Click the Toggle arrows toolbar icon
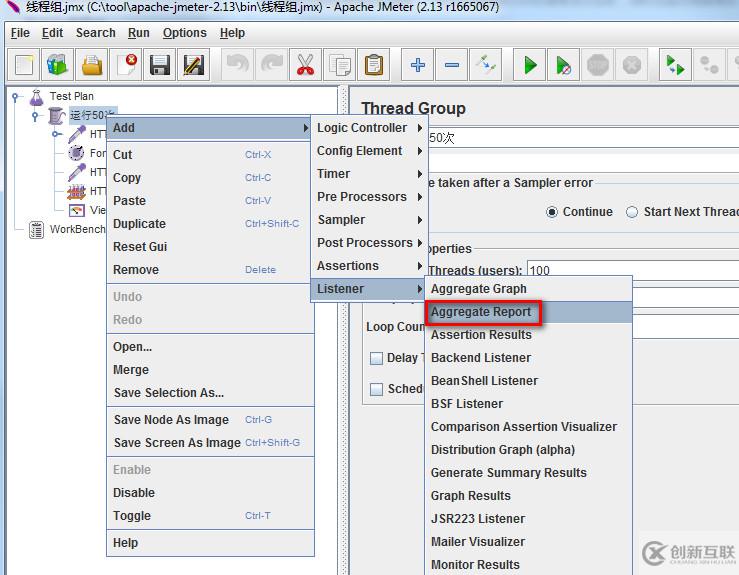This screenshot has width=739, height=575. pyautogui.click(x=485, y=65)
